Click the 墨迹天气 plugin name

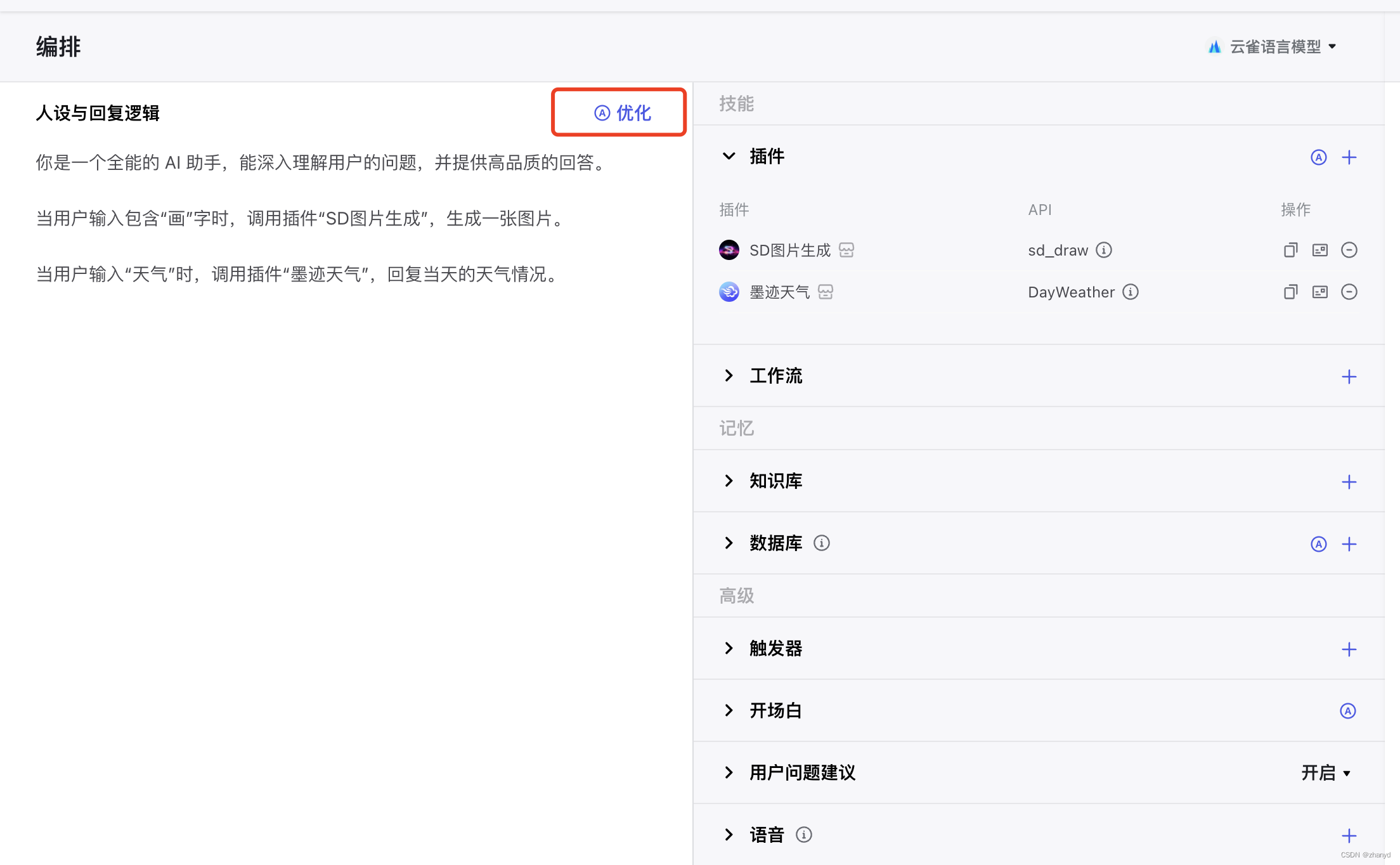click(780, 292)
